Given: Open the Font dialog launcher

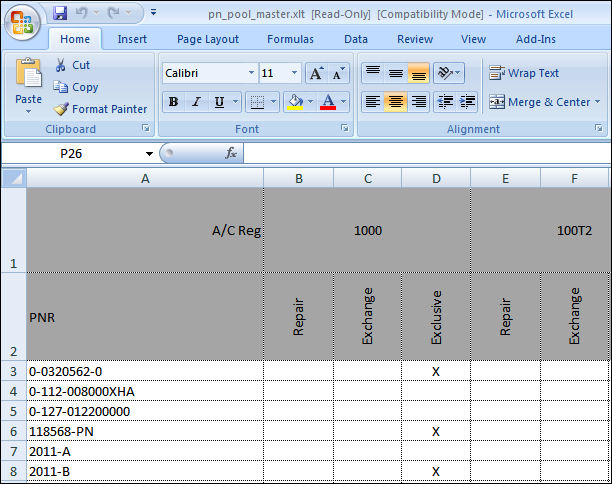Looking at the screenshot, I should 345,128.
